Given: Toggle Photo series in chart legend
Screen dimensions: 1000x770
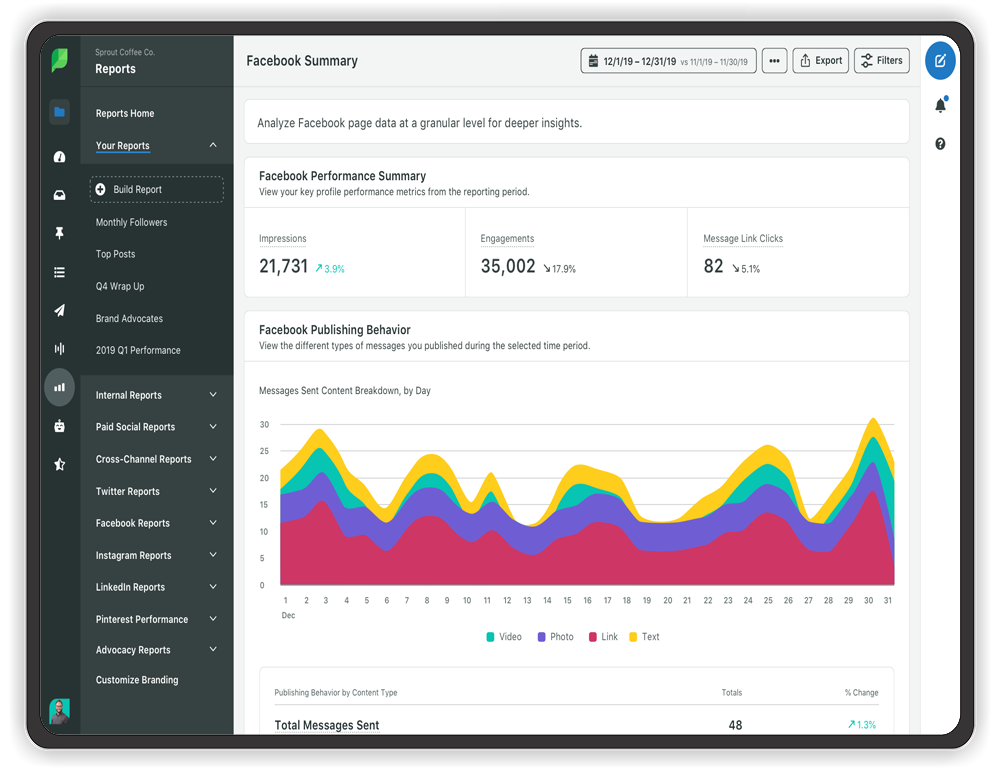Looking at the screenshot, I should [555, 637].
